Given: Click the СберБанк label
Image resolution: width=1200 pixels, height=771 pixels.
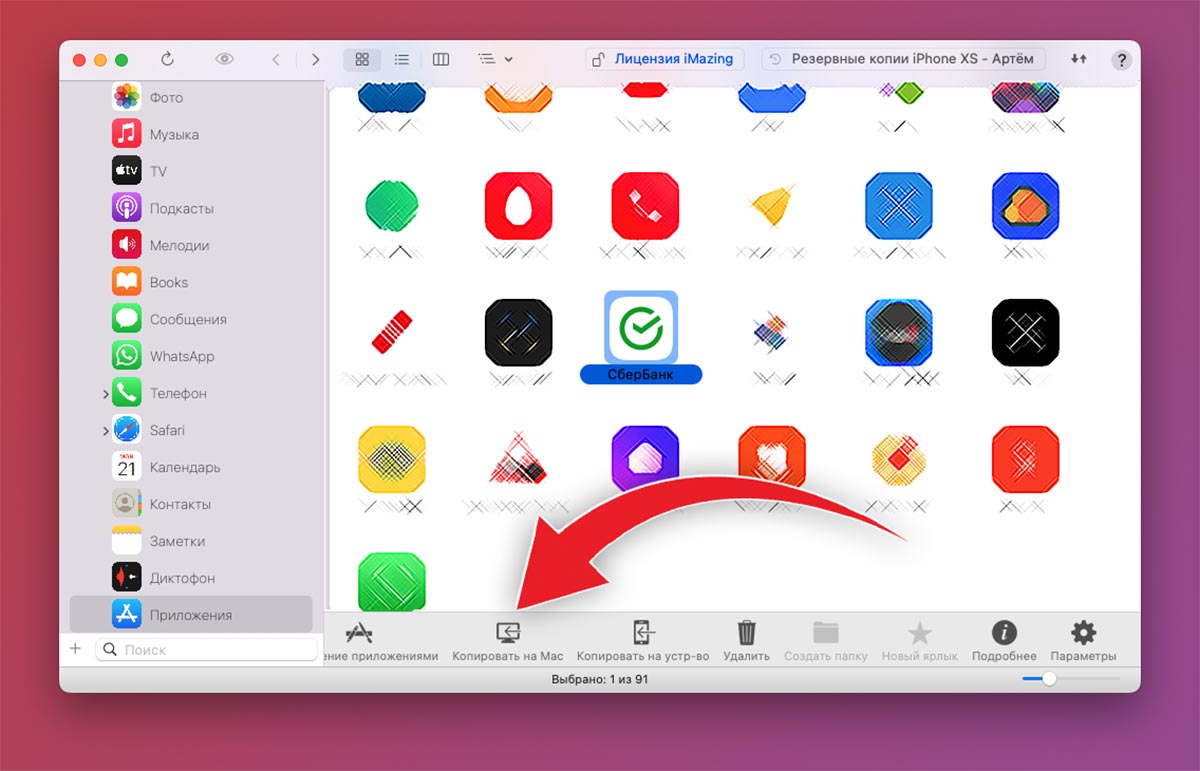Looking at the screenshot, I should tap(641, 374).
